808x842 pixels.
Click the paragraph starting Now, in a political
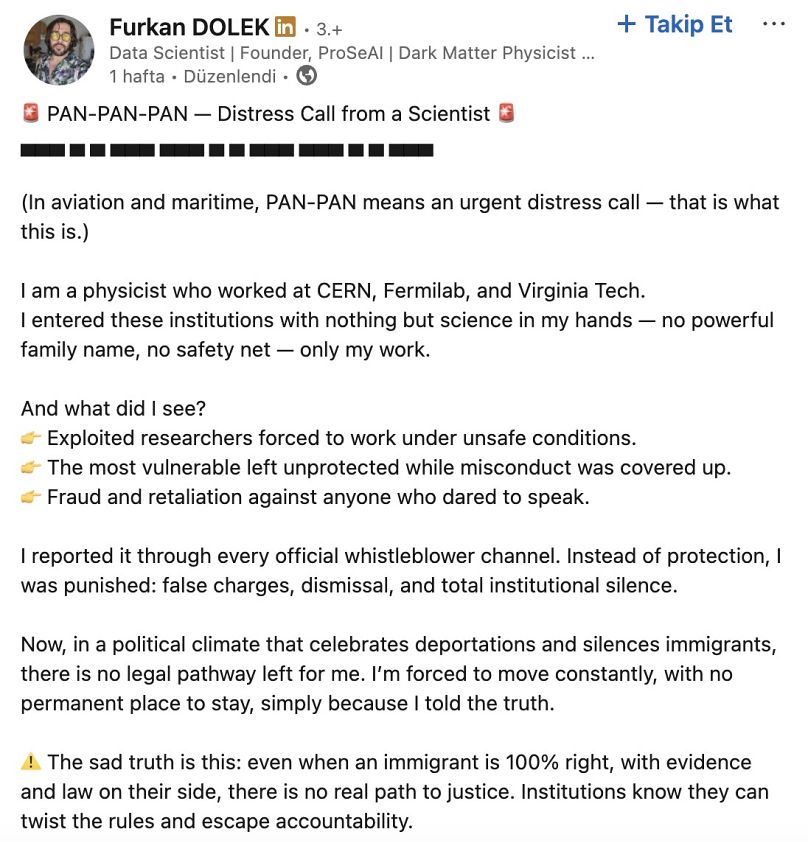pyautogui.click(x=398, y=673)
